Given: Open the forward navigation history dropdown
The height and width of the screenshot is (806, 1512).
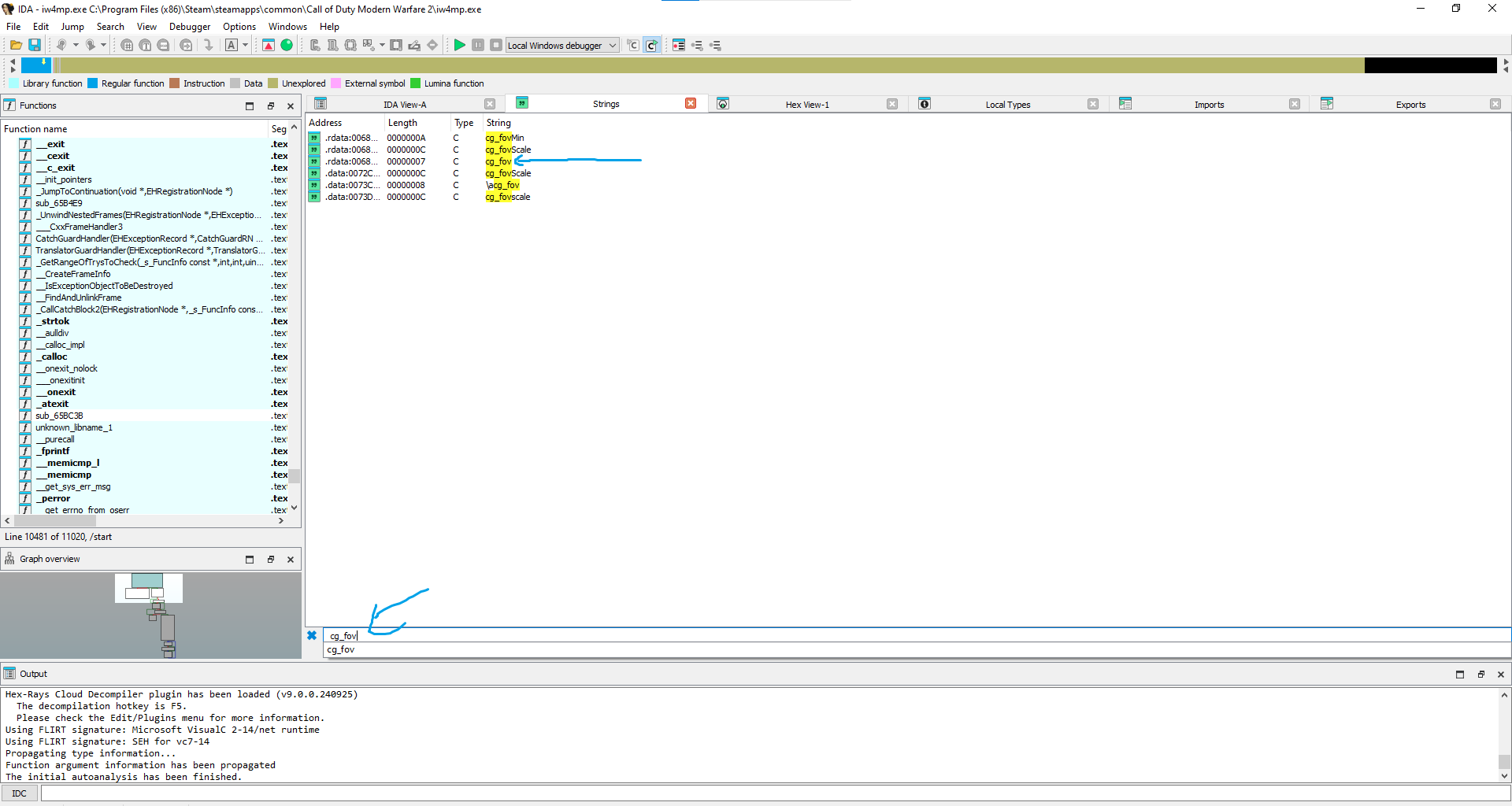Looking at the screenshot, I should click(103, 45).
